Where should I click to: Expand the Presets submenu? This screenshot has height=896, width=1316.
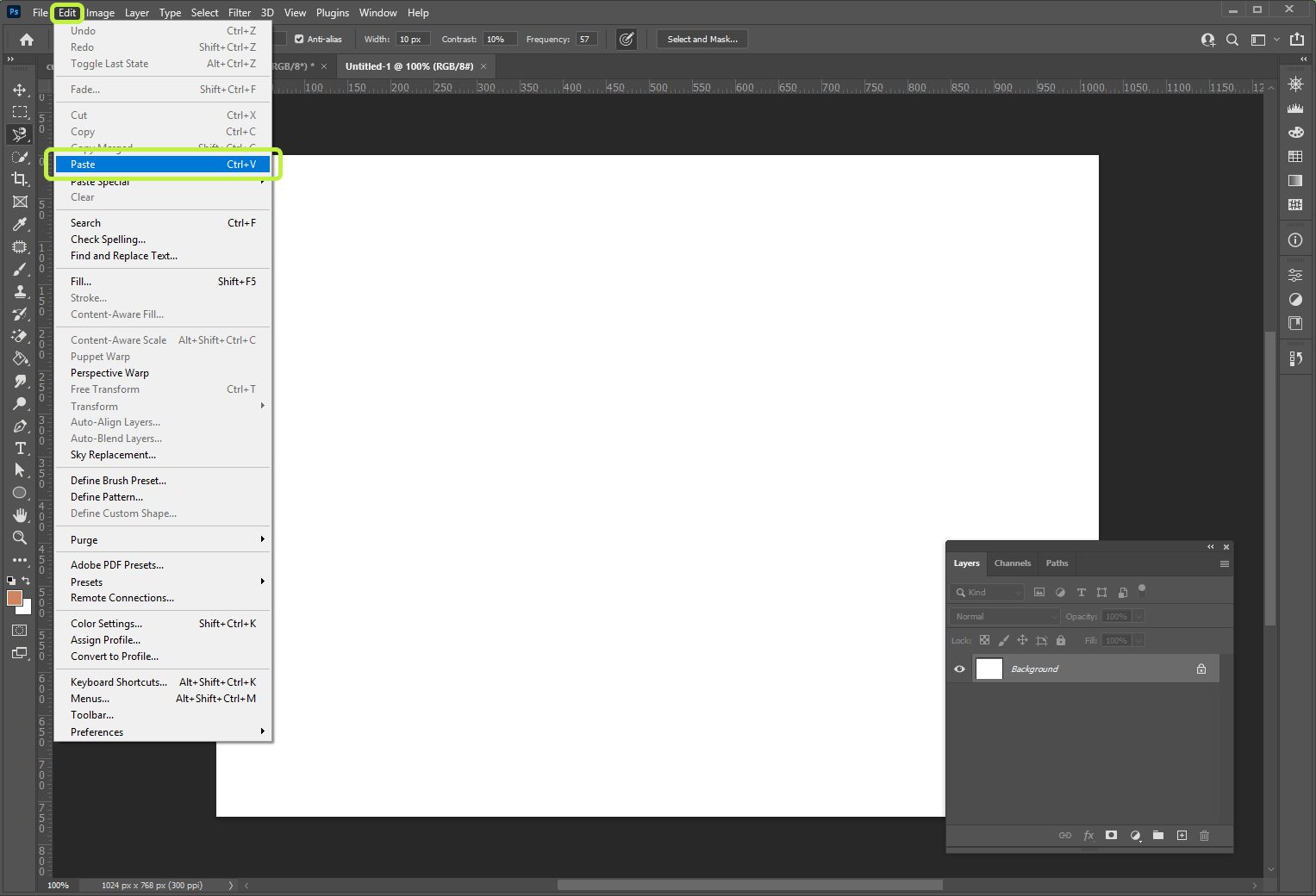[163, 582]
